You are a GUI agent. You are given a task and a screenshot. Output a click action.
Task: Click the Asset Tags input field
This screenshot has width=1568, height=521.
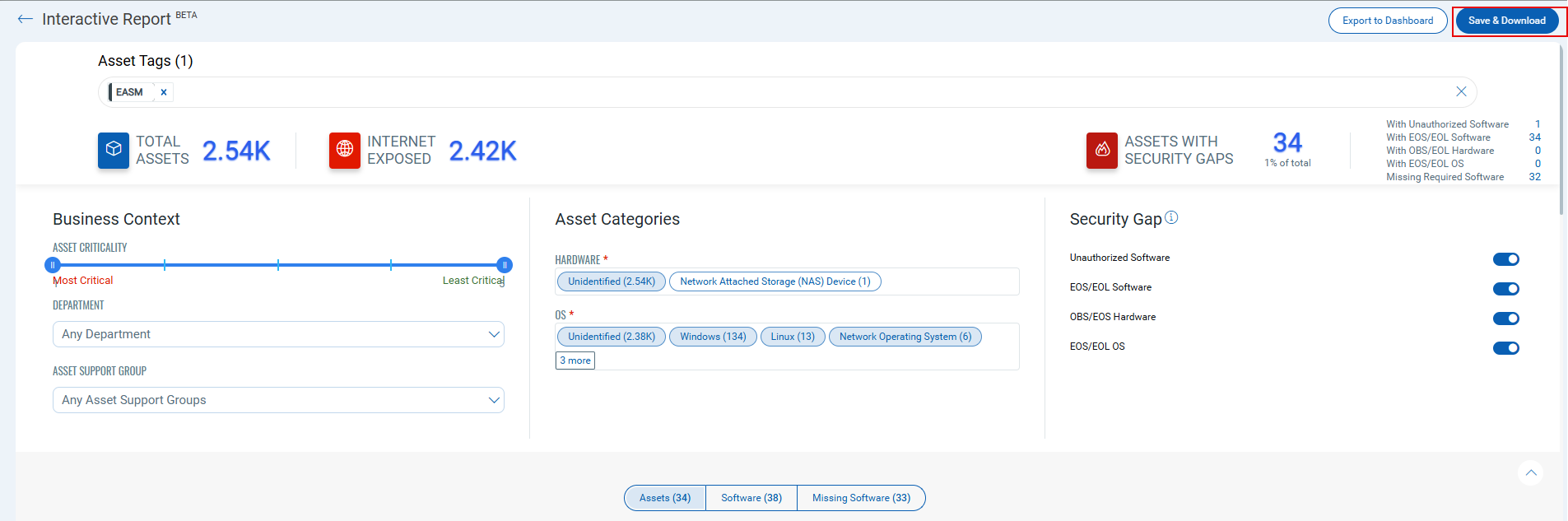click(787, 92)
